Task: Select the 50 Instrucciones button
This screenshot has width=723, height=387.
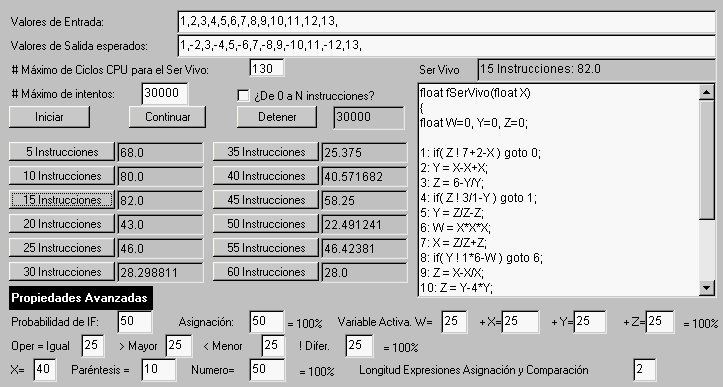Action: (x=266, y=224)
